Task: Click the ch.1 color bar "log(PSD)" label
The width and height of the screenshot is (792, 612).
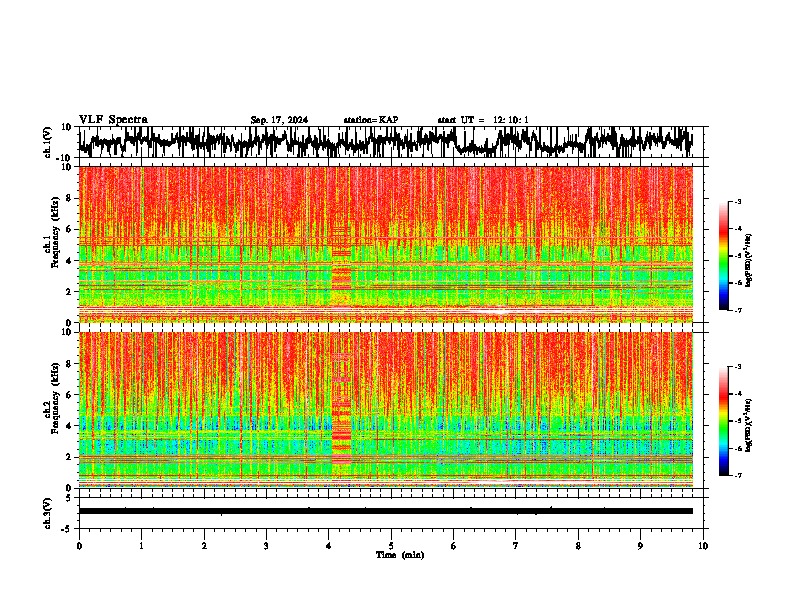Action: (x=749, y=260)
